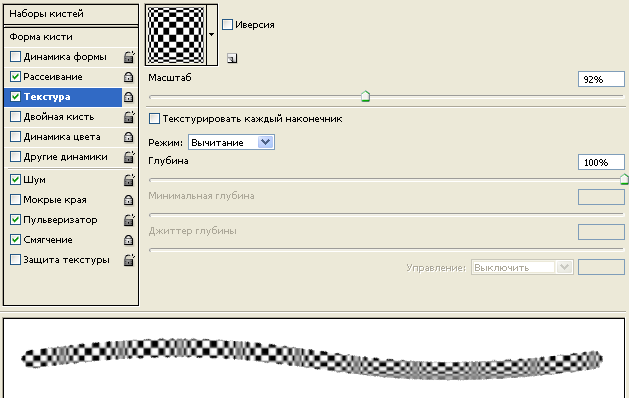
Task: Open the Наборы кистей section
Action: coord(71,14)
